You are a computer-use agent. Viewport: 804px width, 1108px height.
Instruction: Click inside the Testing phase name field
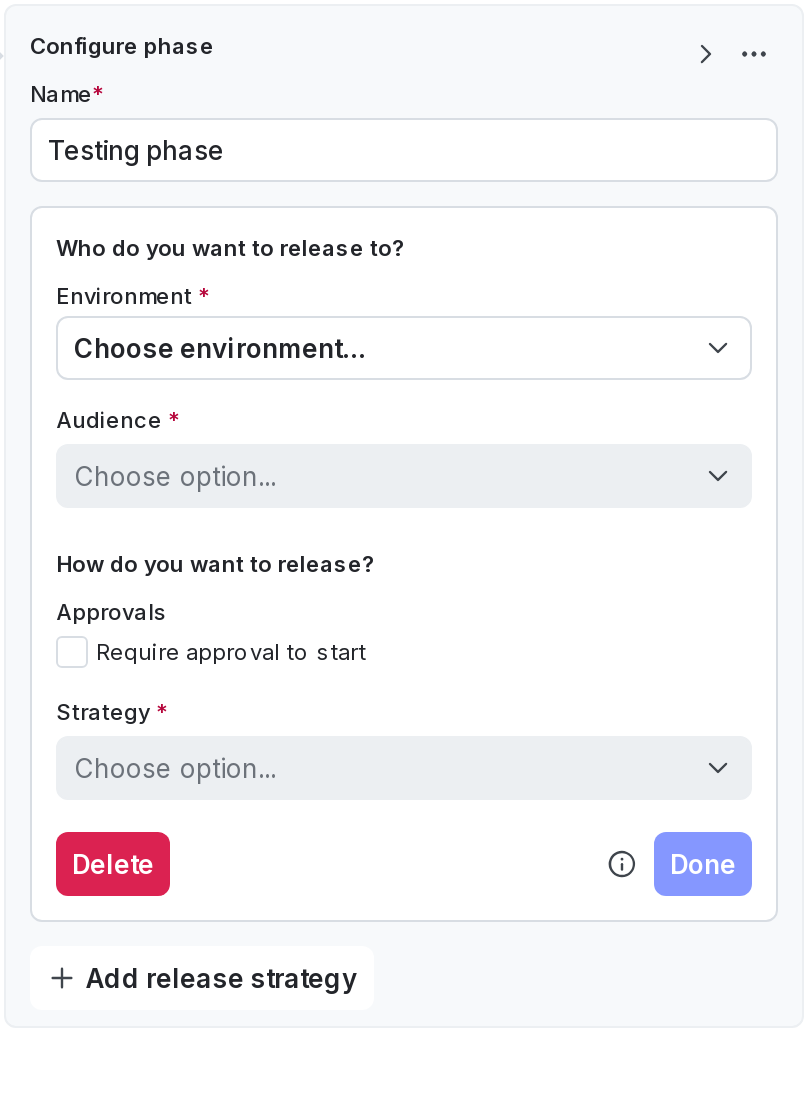(x=404, y=150)
